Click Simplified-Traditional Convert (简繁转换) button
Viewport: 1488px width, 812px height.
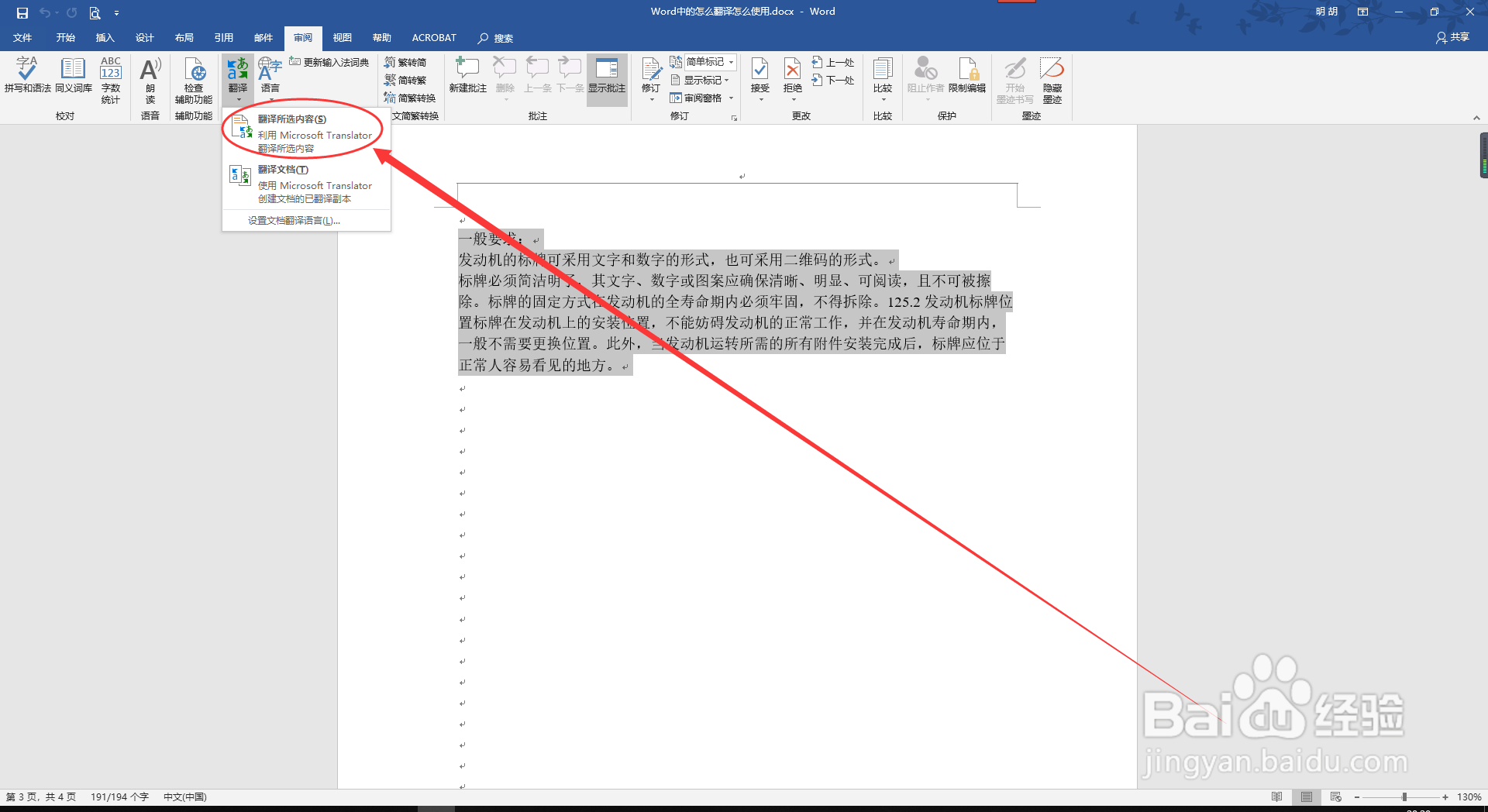pos(410,98)
